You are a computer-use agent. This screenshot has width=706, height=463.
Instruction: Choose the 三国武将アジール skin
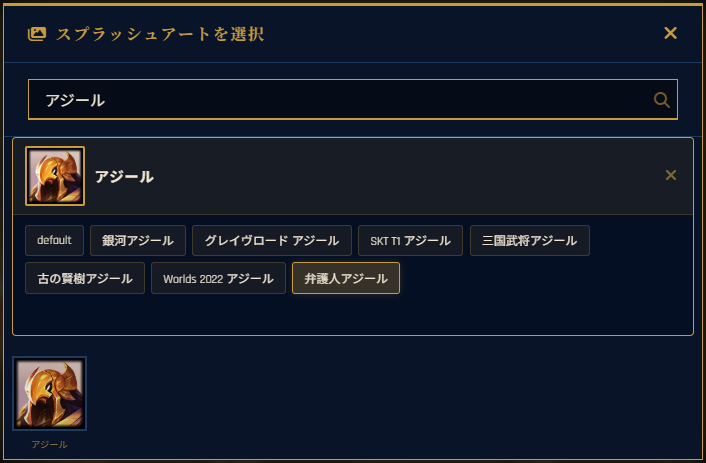point(529,241)
